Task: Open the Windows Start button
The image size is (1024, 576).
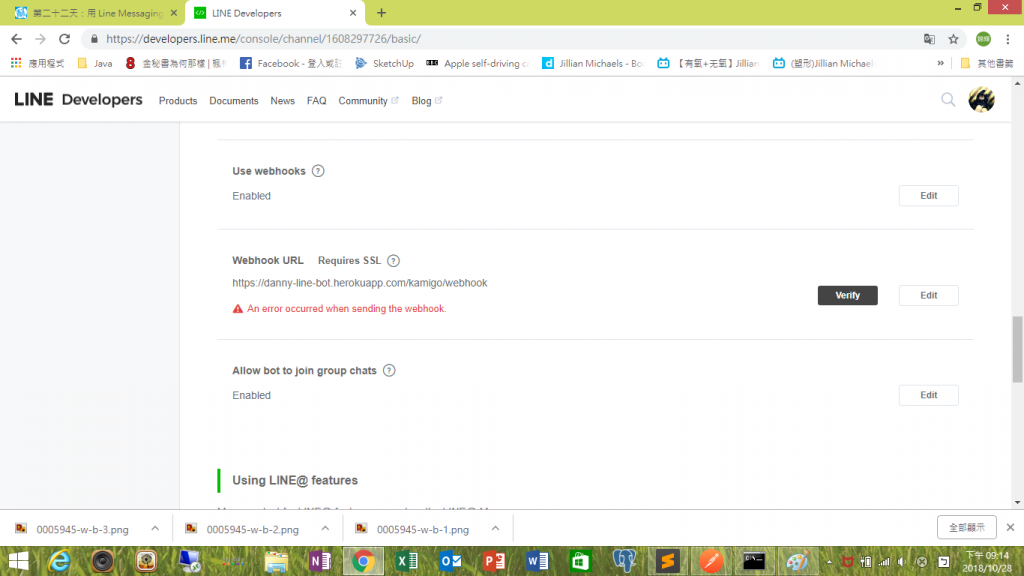Action: [18, 561]
